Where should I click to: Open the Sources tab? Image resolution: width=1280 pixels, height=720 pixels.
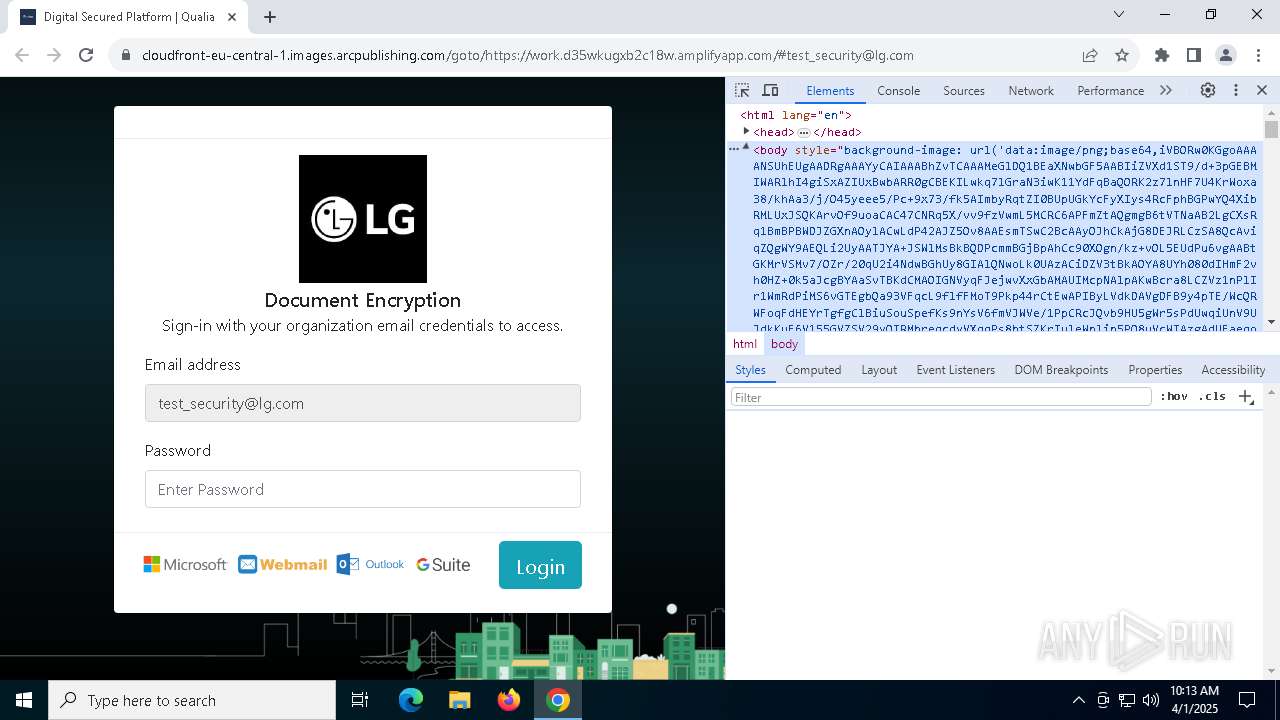[964, 90]
